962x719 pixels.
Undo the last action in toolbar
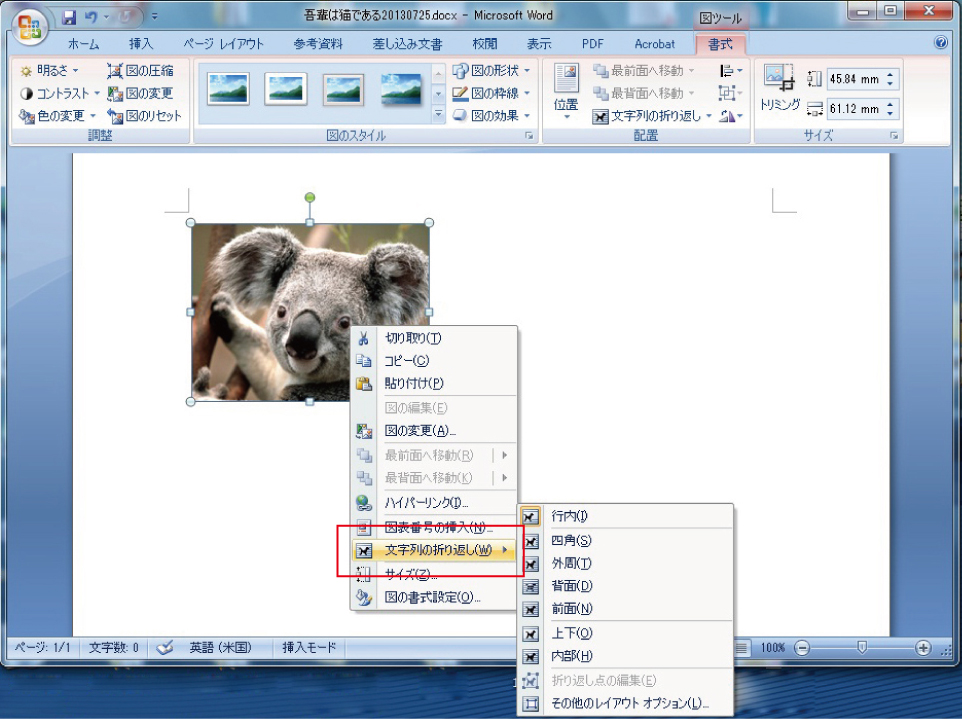pos(91,17)
